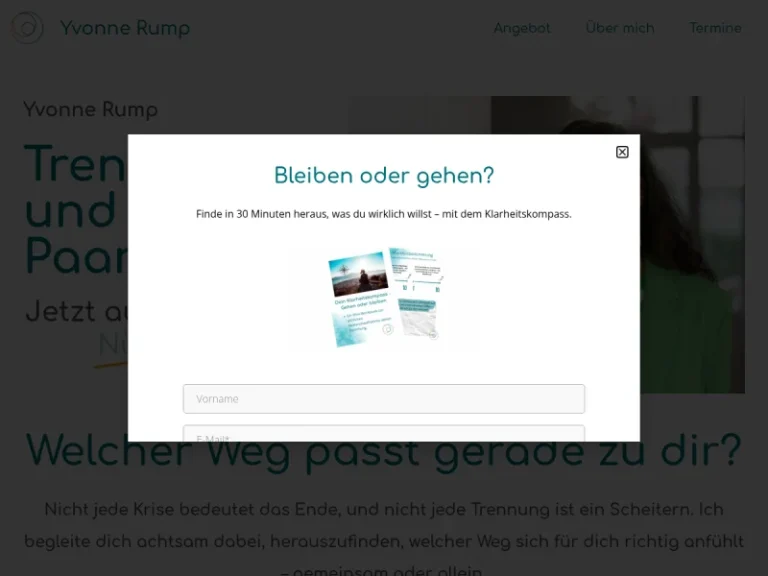Image resolution: width=768 pixels, height=576 pixels.
Task: Click the heading "Welcher Weg passt gerade zu dir?"
Action: click(384, 451)
